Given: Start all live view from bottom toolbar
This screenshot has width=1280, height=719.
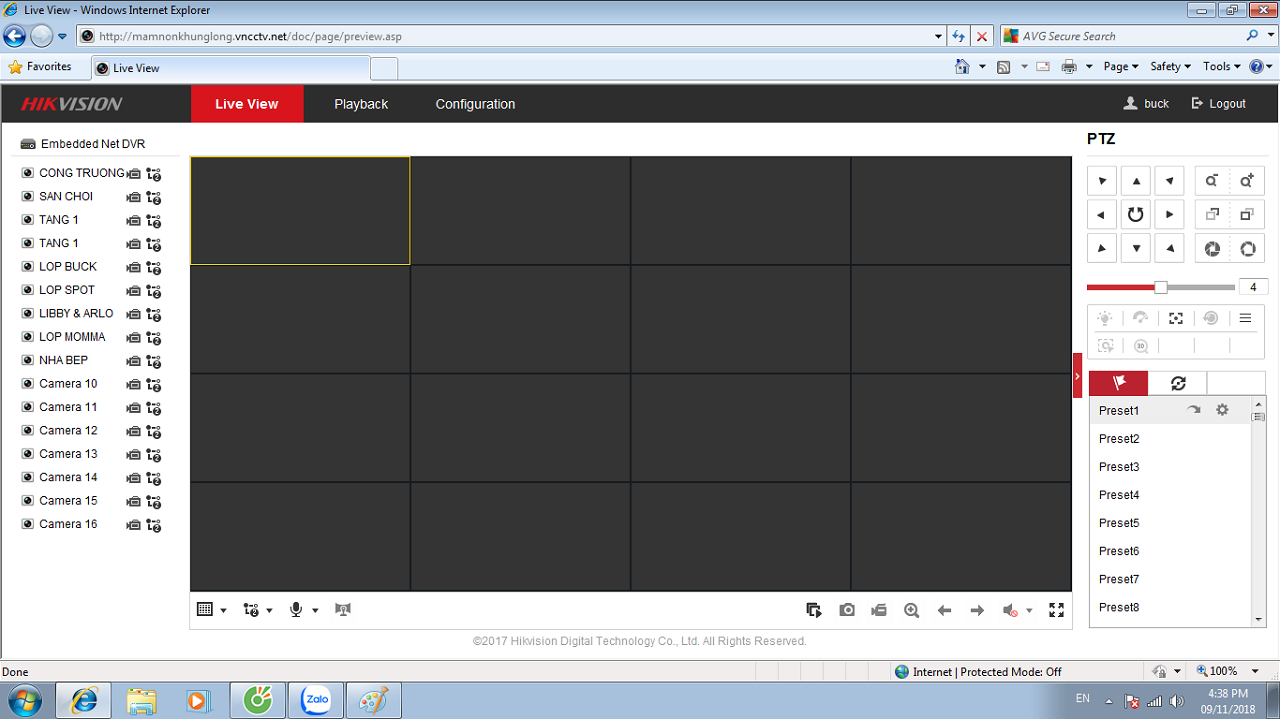Looking at the screenshot, I should coord(814,610).
